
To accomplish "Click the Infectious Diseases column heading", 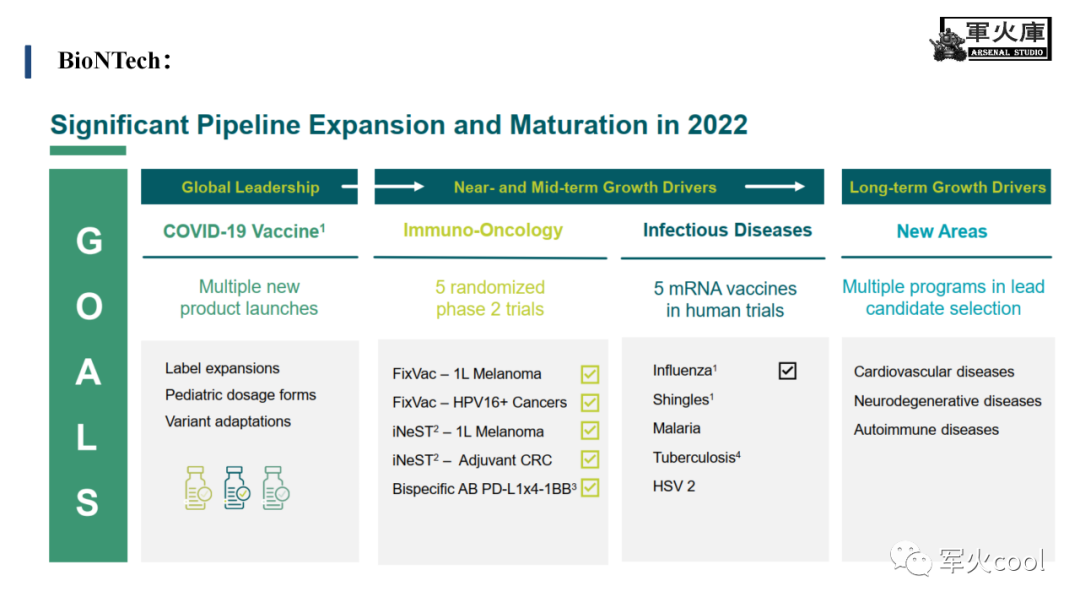I will [727, 230].
